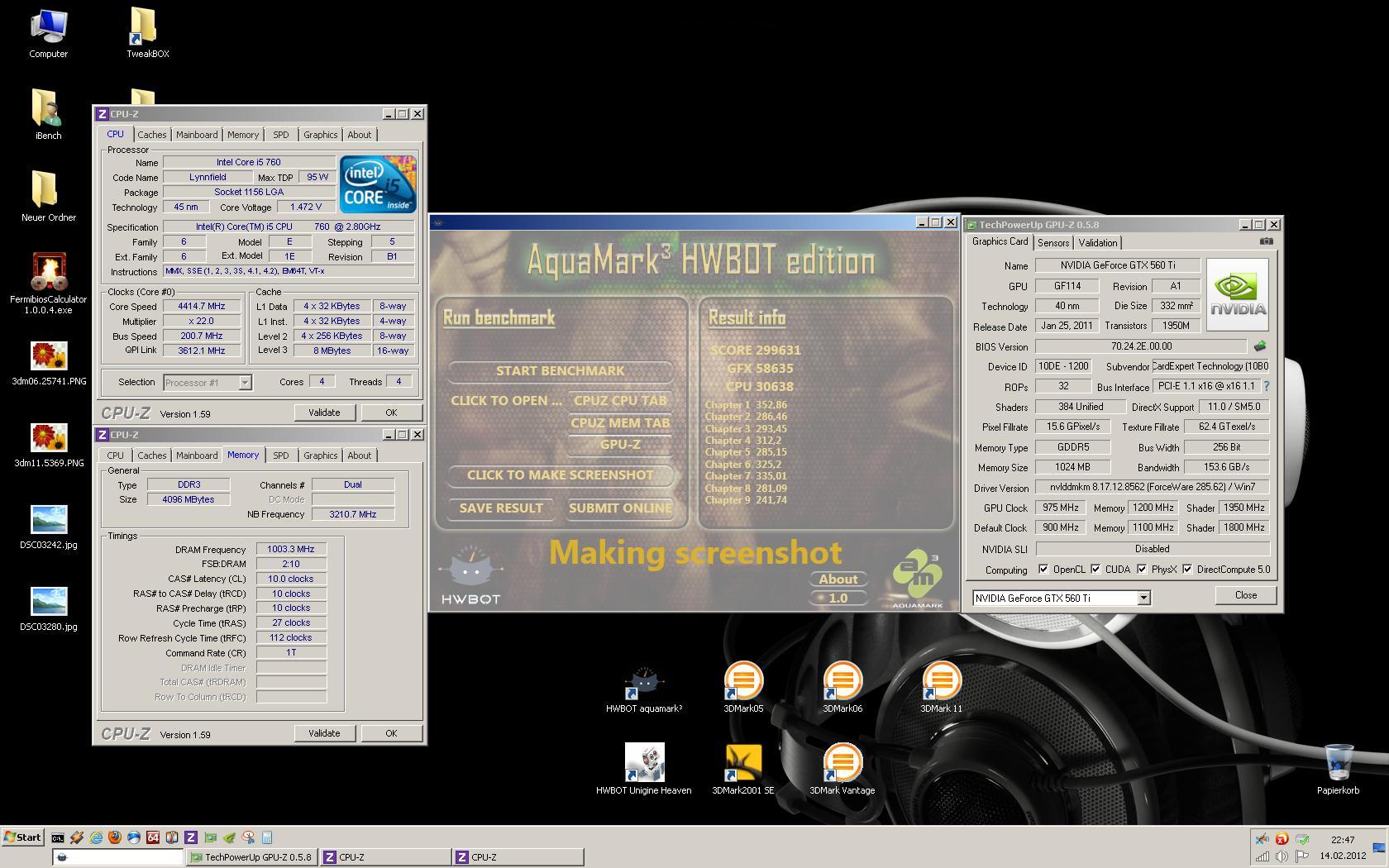Click OK in lower CPU-Z window
1389x868 pixels.
tap(391, 733)
